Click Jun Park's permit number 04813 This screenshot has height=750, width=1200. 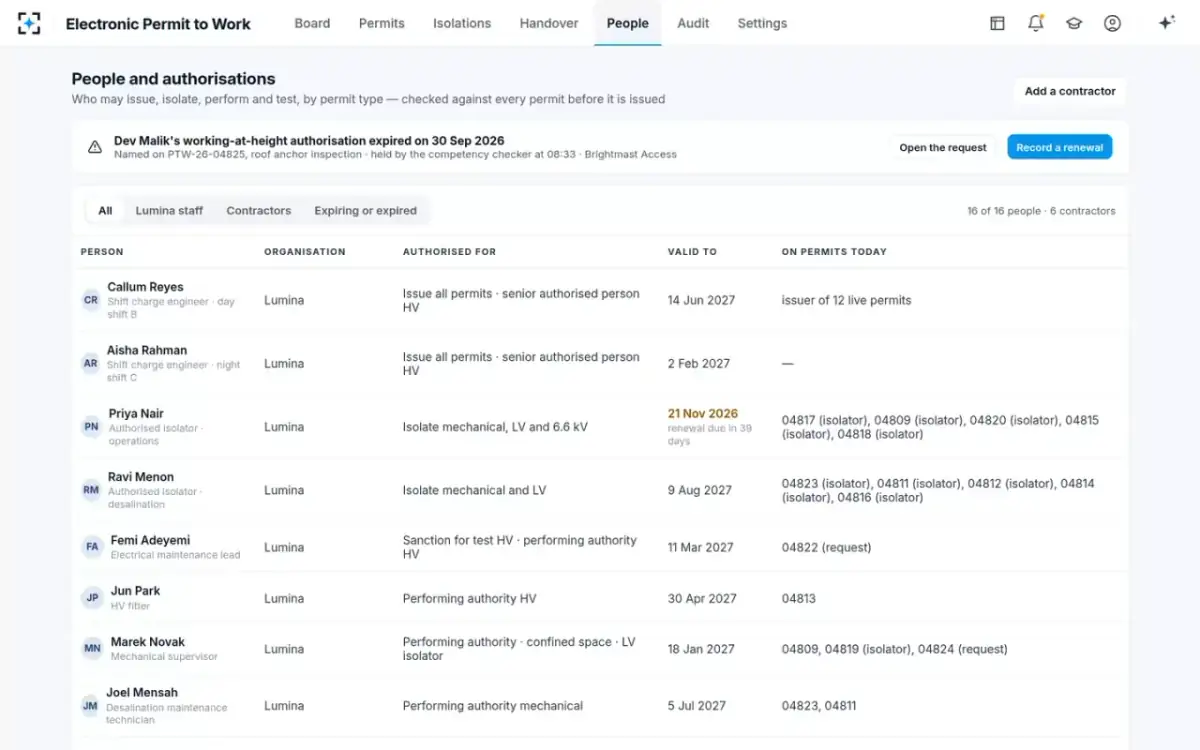pos(799,598)
